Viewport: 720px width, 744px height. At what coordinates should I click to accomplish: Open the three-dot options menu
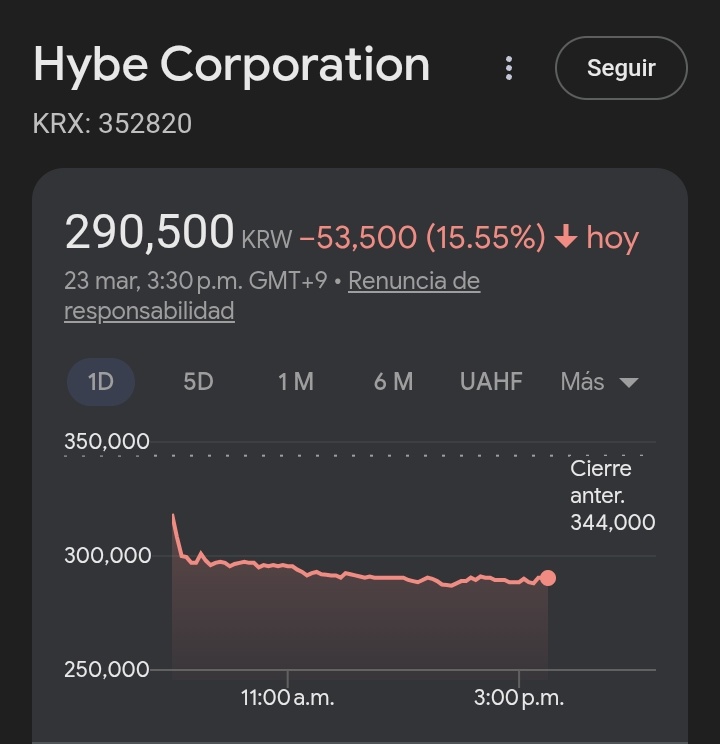point(509,68)
